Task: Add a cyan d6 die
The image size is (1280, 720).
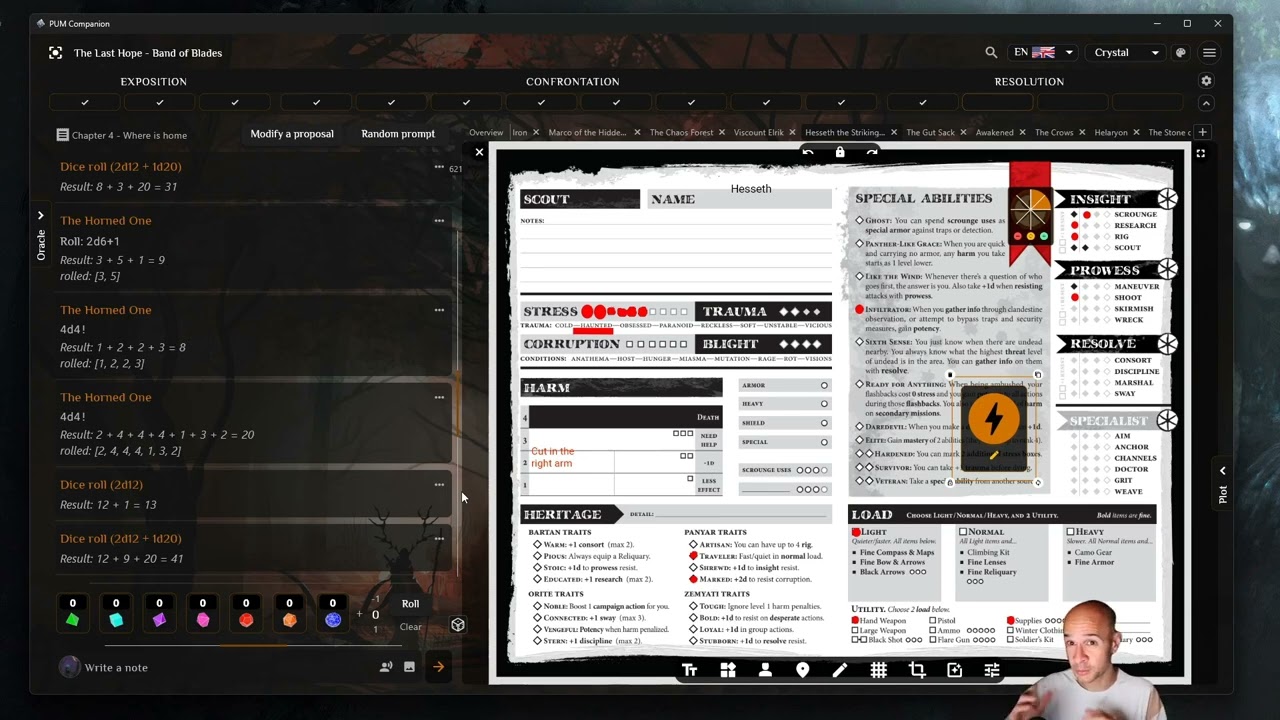Action: [116, 620]
